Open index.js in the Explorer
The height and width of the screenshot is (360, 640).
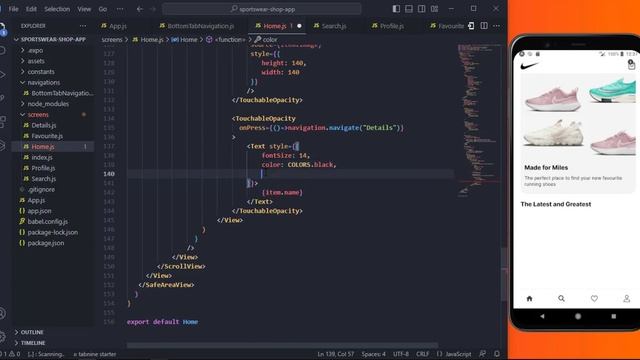53,157
